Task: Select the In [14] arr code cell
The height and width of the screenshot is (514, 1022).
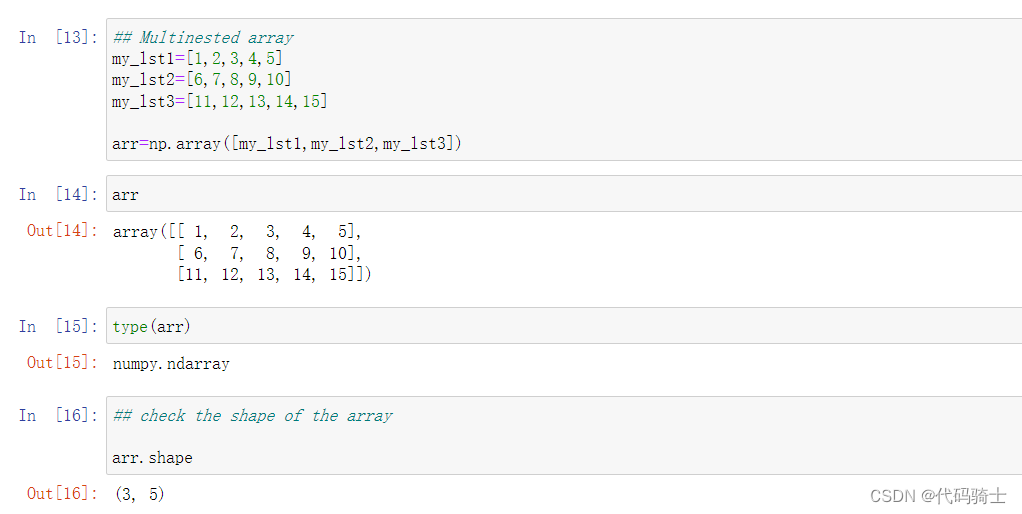Action: click(564, 193)
